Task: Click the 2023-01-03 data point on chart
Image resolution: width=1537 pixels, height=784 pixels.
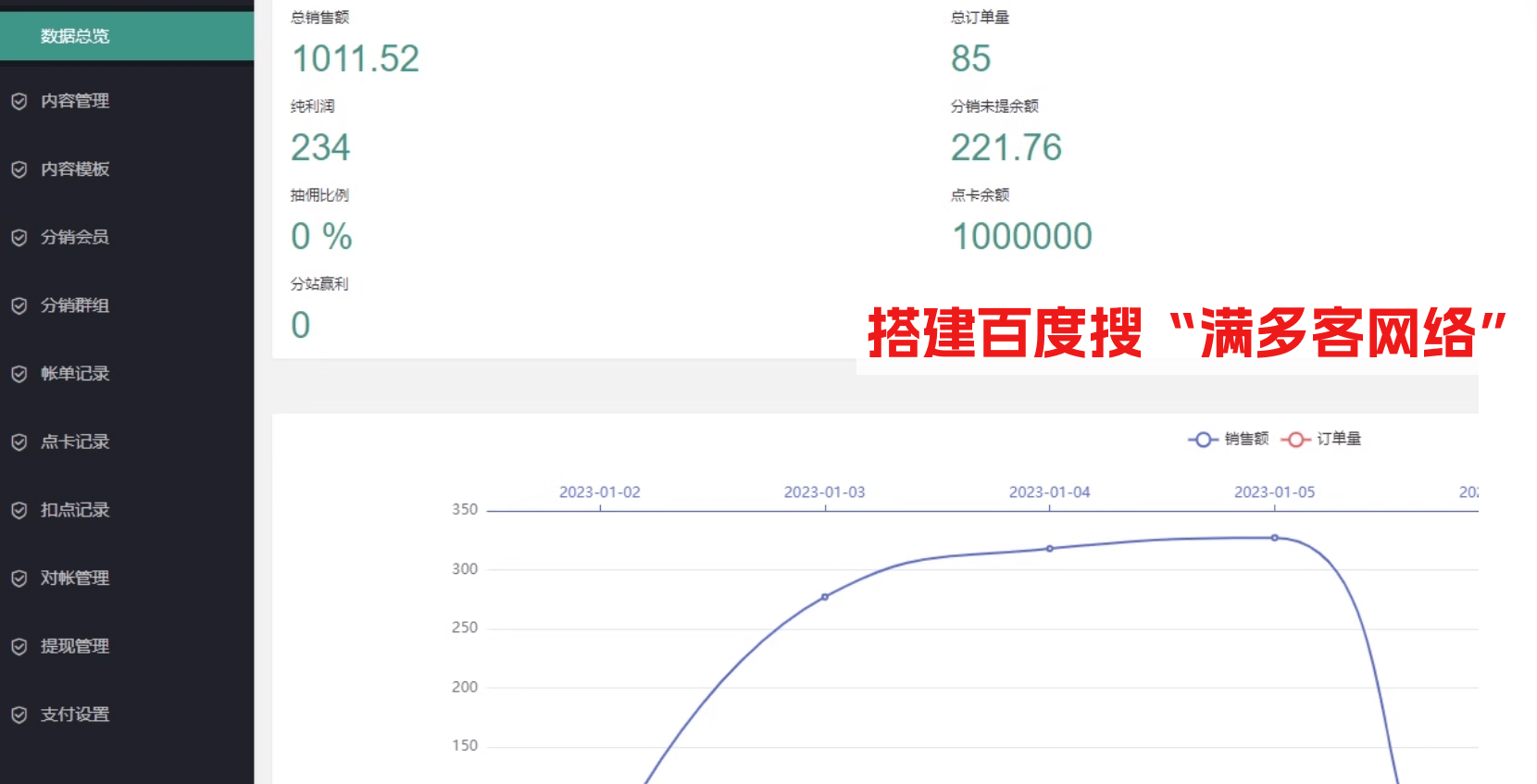Action: [x=825, y=597]
